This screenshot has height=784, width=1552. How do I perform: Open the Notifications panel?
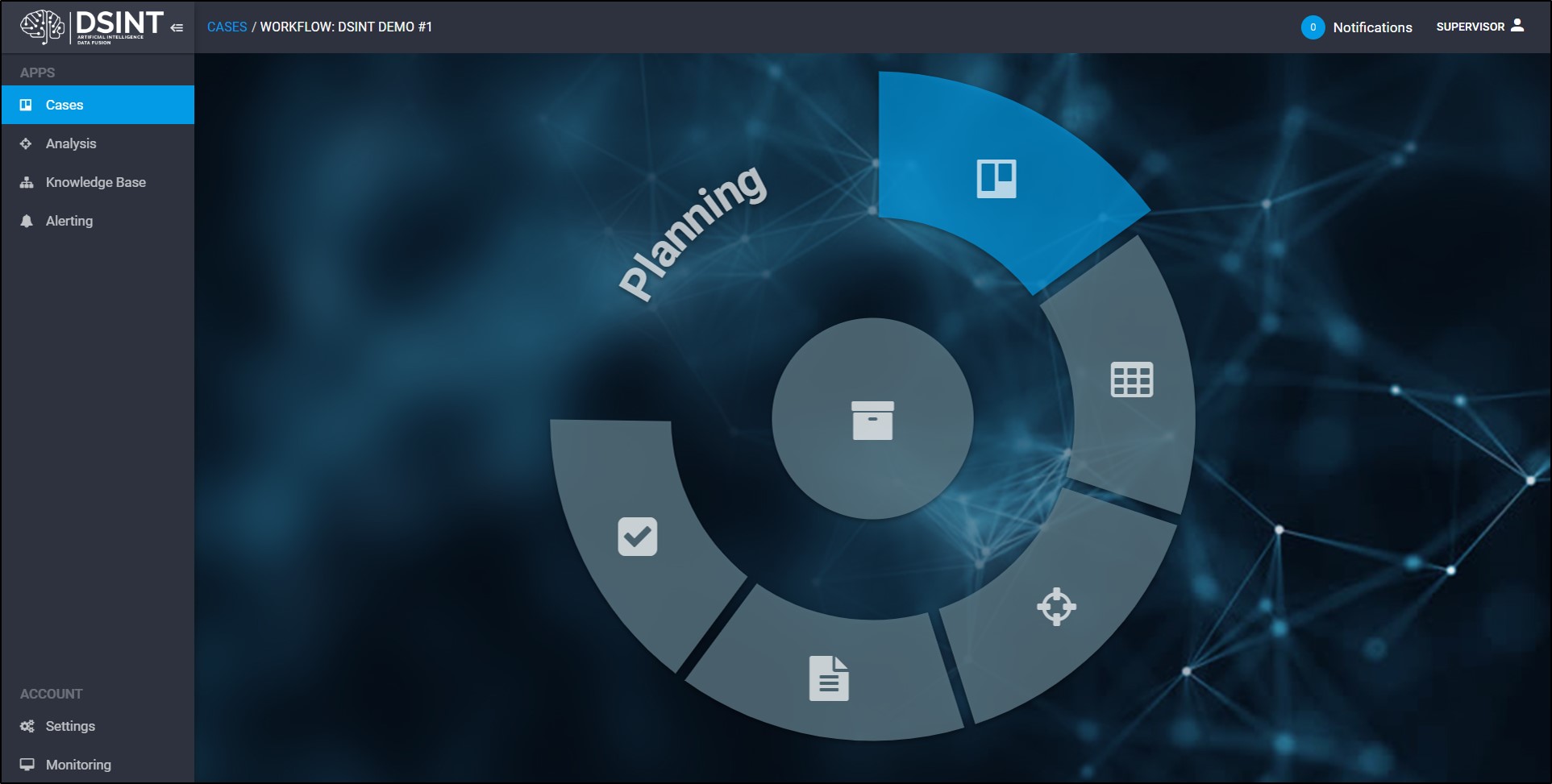pos(1372,27)
